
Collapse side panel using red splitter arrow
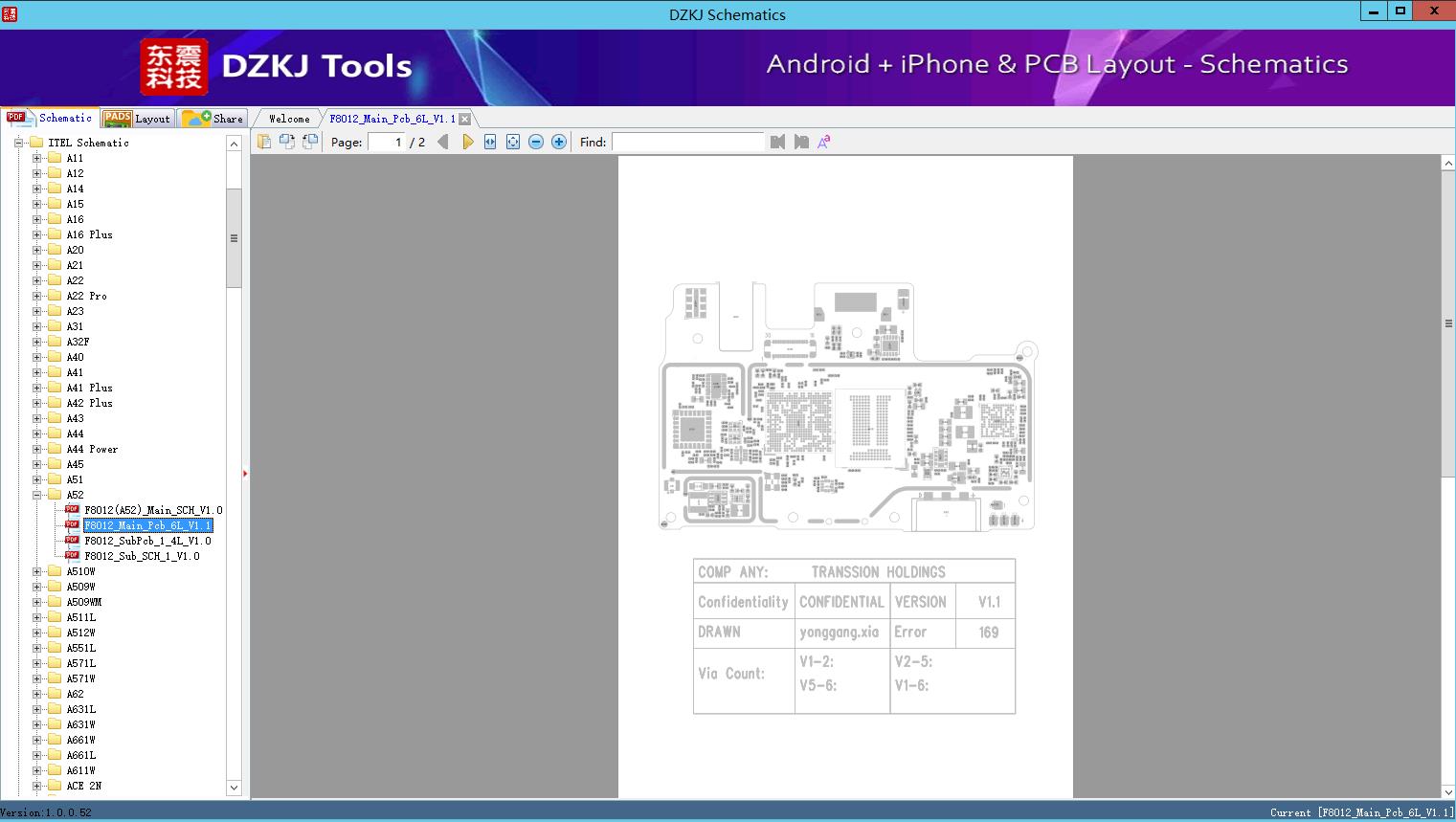click(x=245, y=474)
